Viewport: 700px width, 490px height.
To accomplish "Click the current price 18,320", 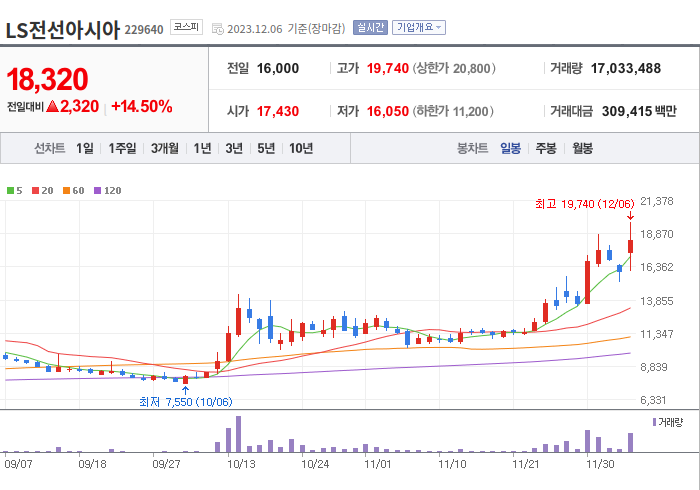I will click(x=47, y=79).
